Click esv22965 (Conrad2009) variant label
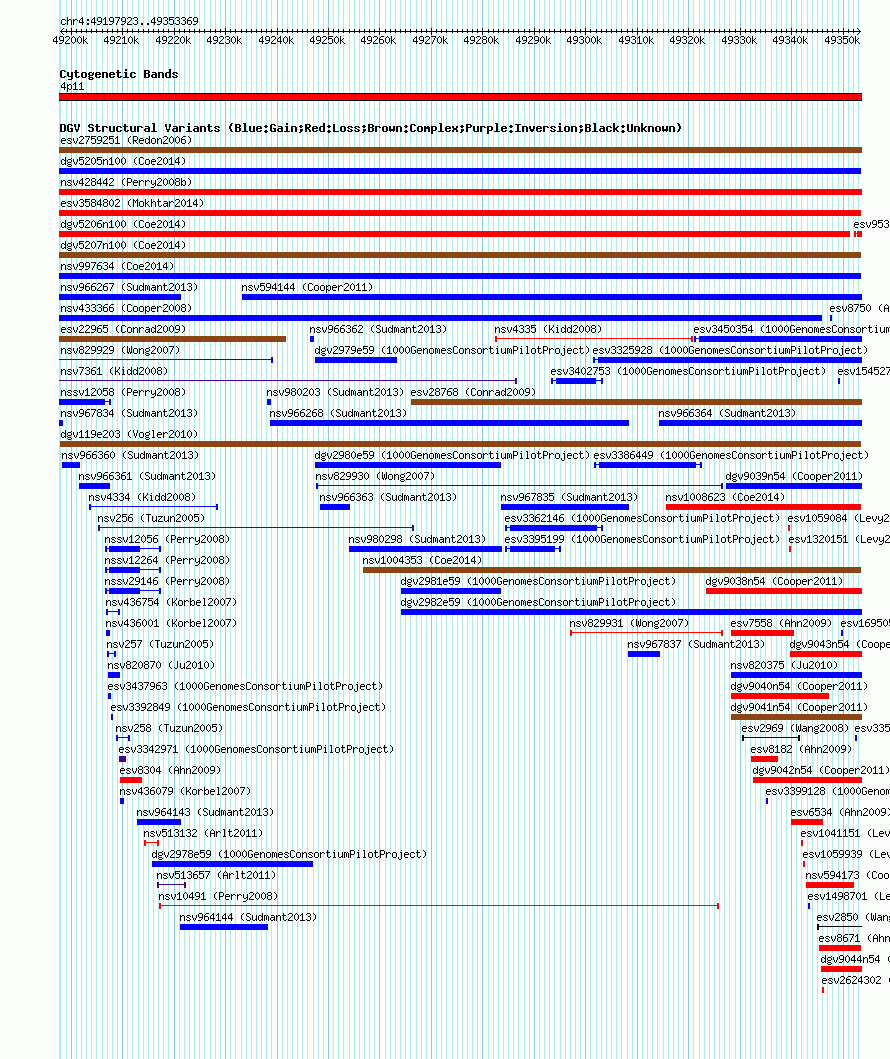 (123, 329)
